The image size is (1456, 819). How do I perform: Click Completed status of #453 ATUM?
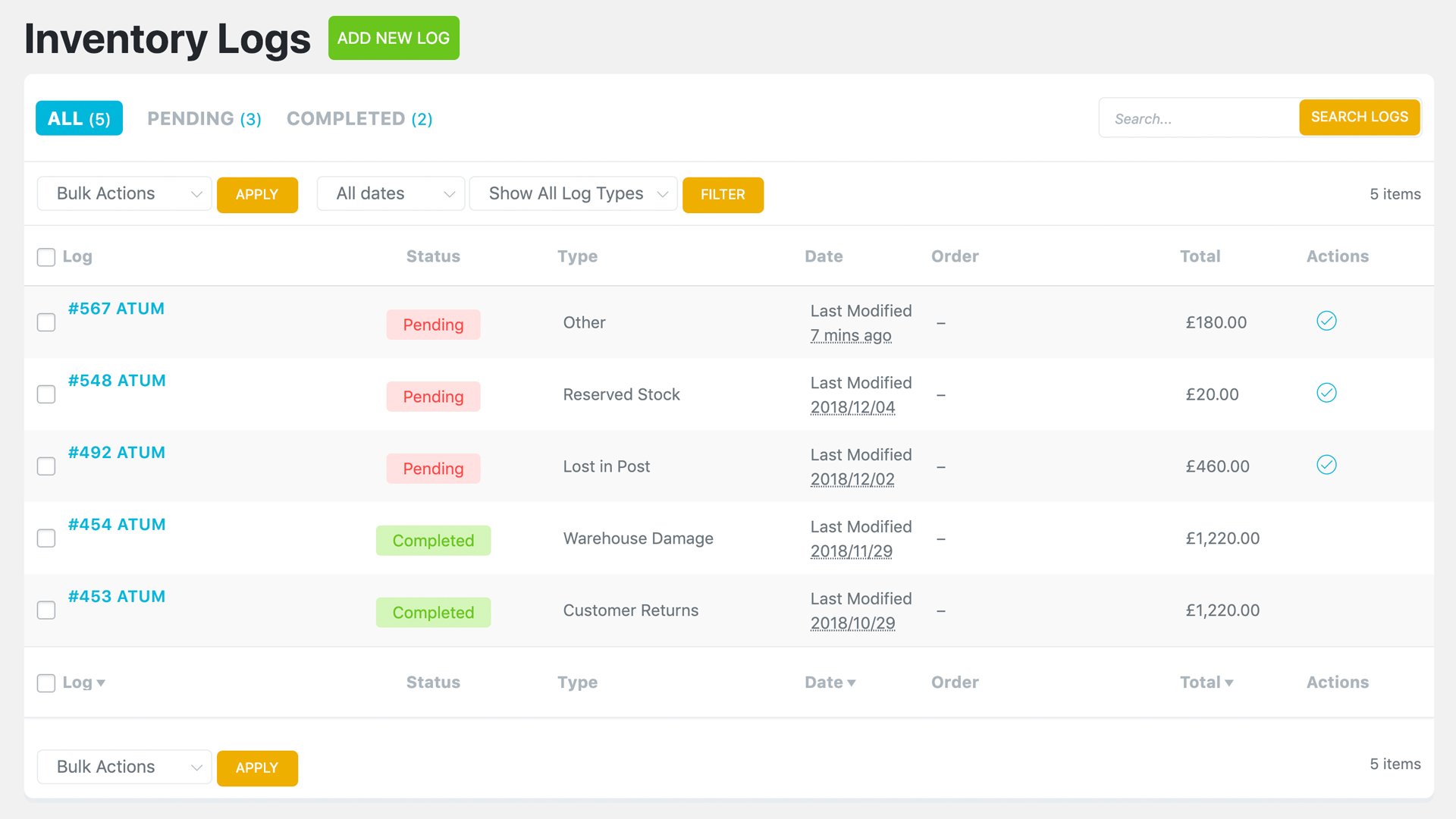tap(433, 613)
